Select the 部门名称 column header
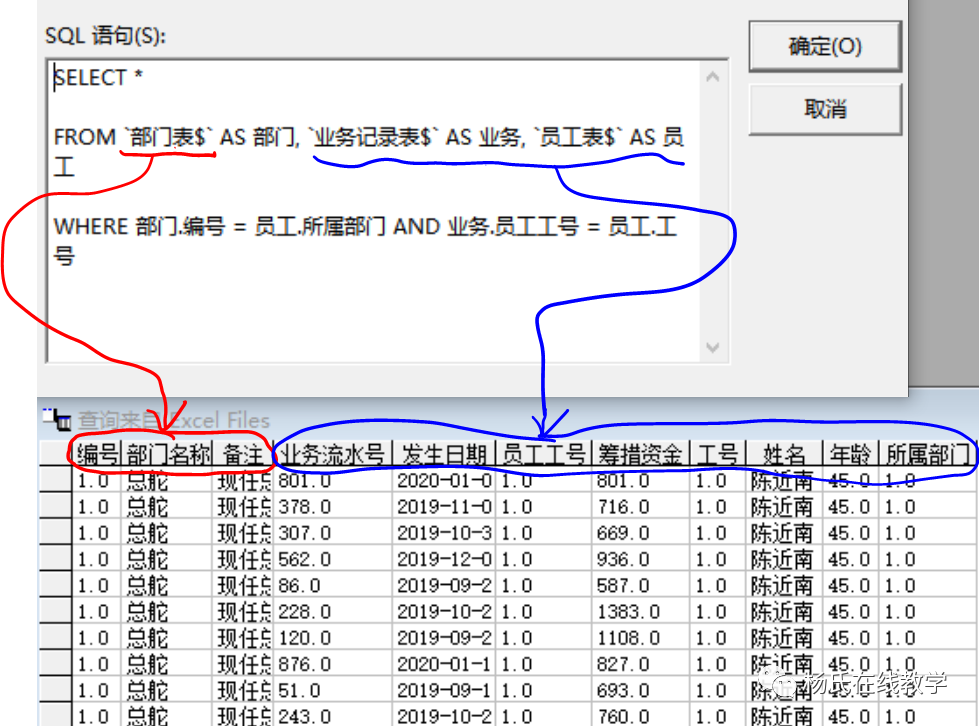Viewport: 979px width, 726px height. coord(167,454)
